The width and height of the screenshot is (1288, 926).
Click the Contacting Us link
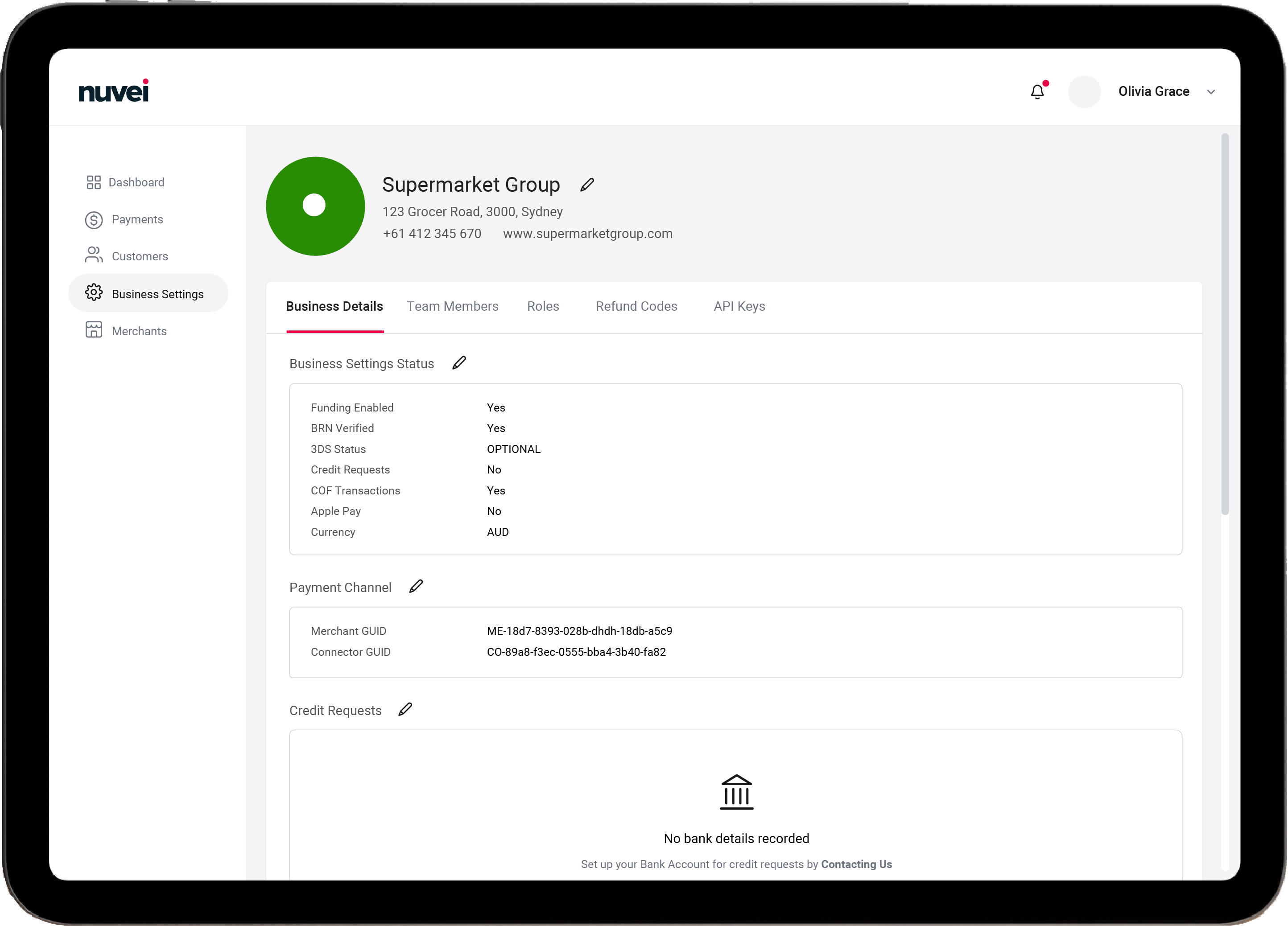(x=856, y=864)
